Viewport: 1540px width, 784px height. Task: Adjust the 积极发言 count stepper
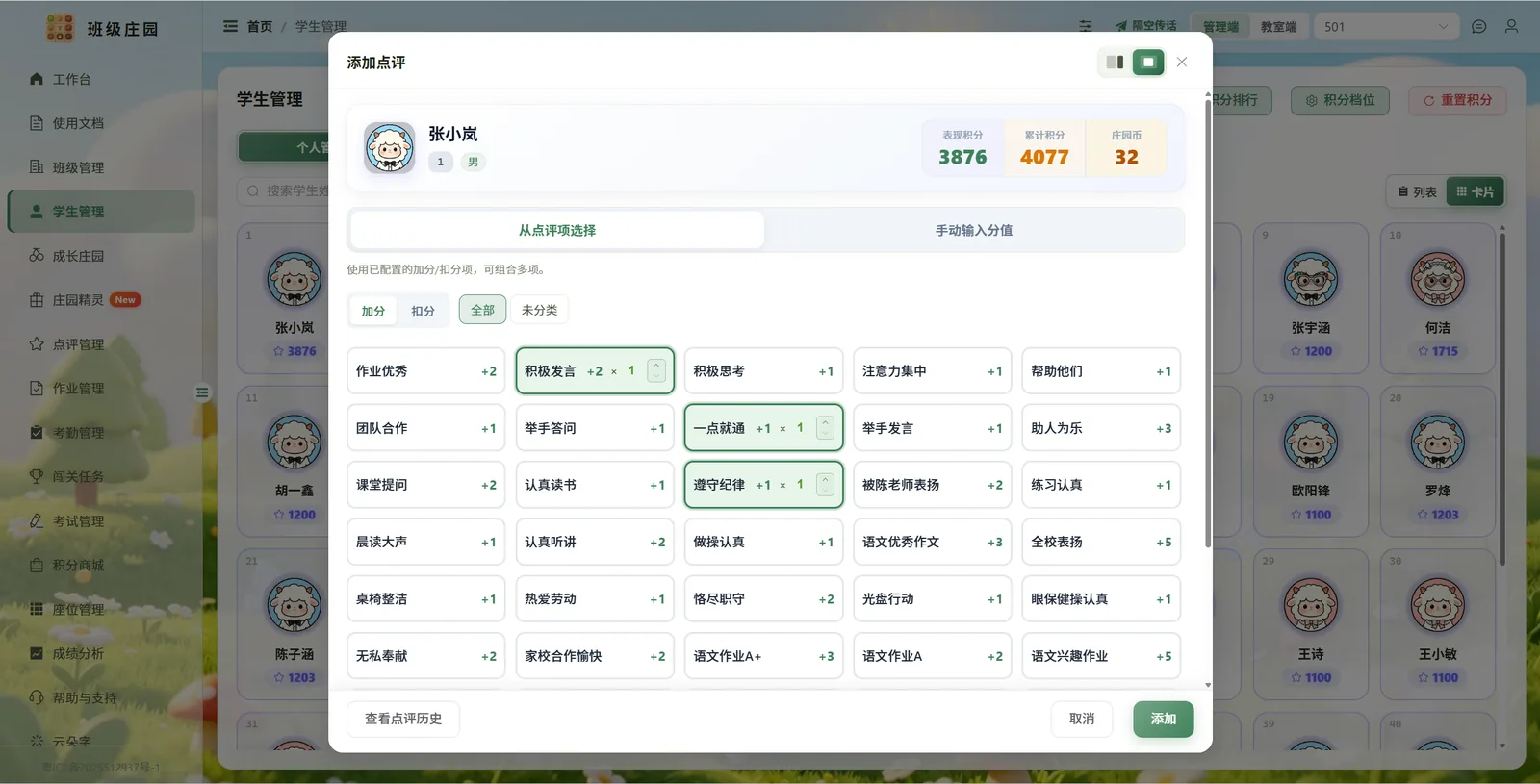[x=656, y=371]
